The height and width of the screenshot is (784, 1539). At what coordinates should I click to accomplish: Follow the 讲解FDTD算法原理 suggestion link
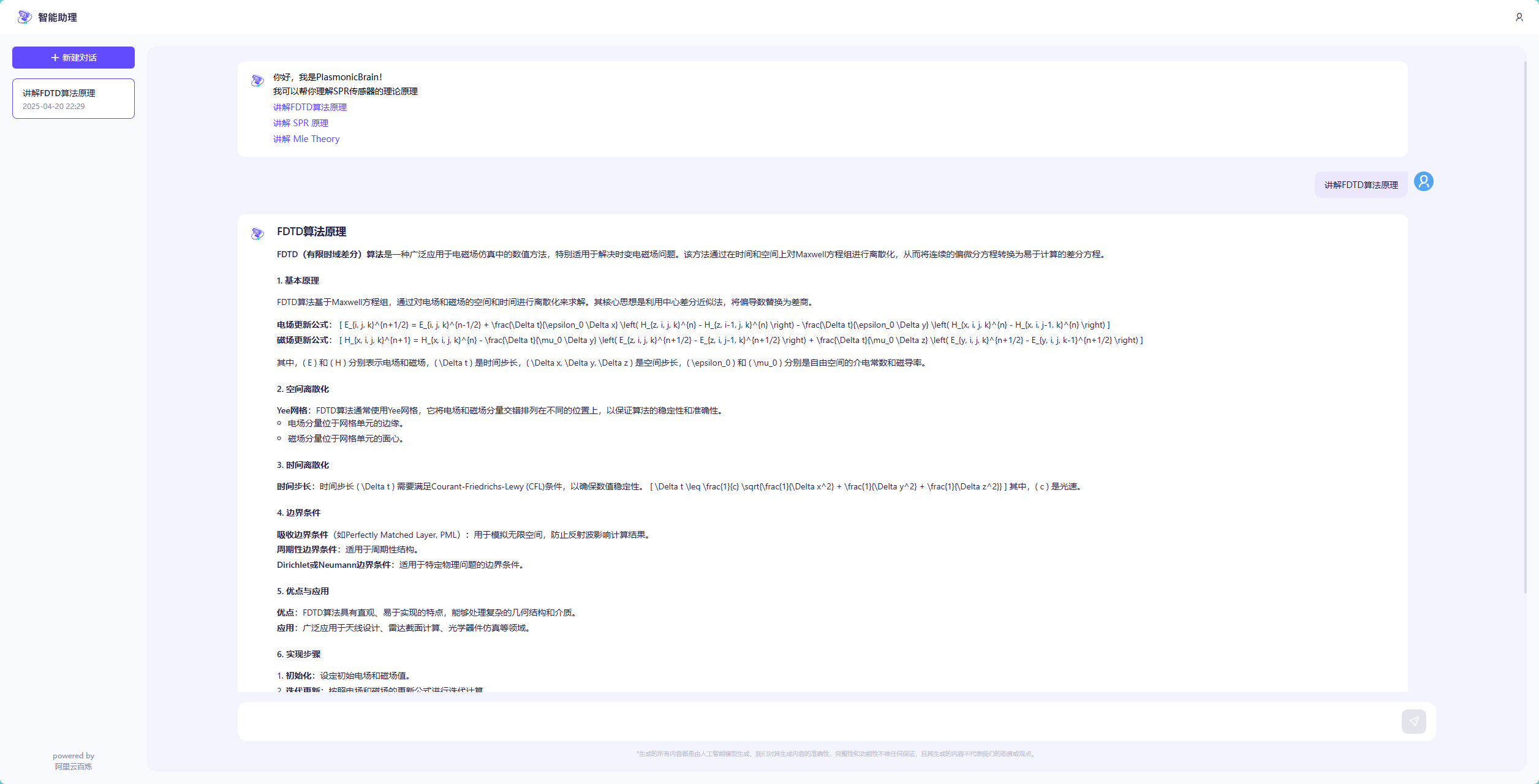pos(309,107)
